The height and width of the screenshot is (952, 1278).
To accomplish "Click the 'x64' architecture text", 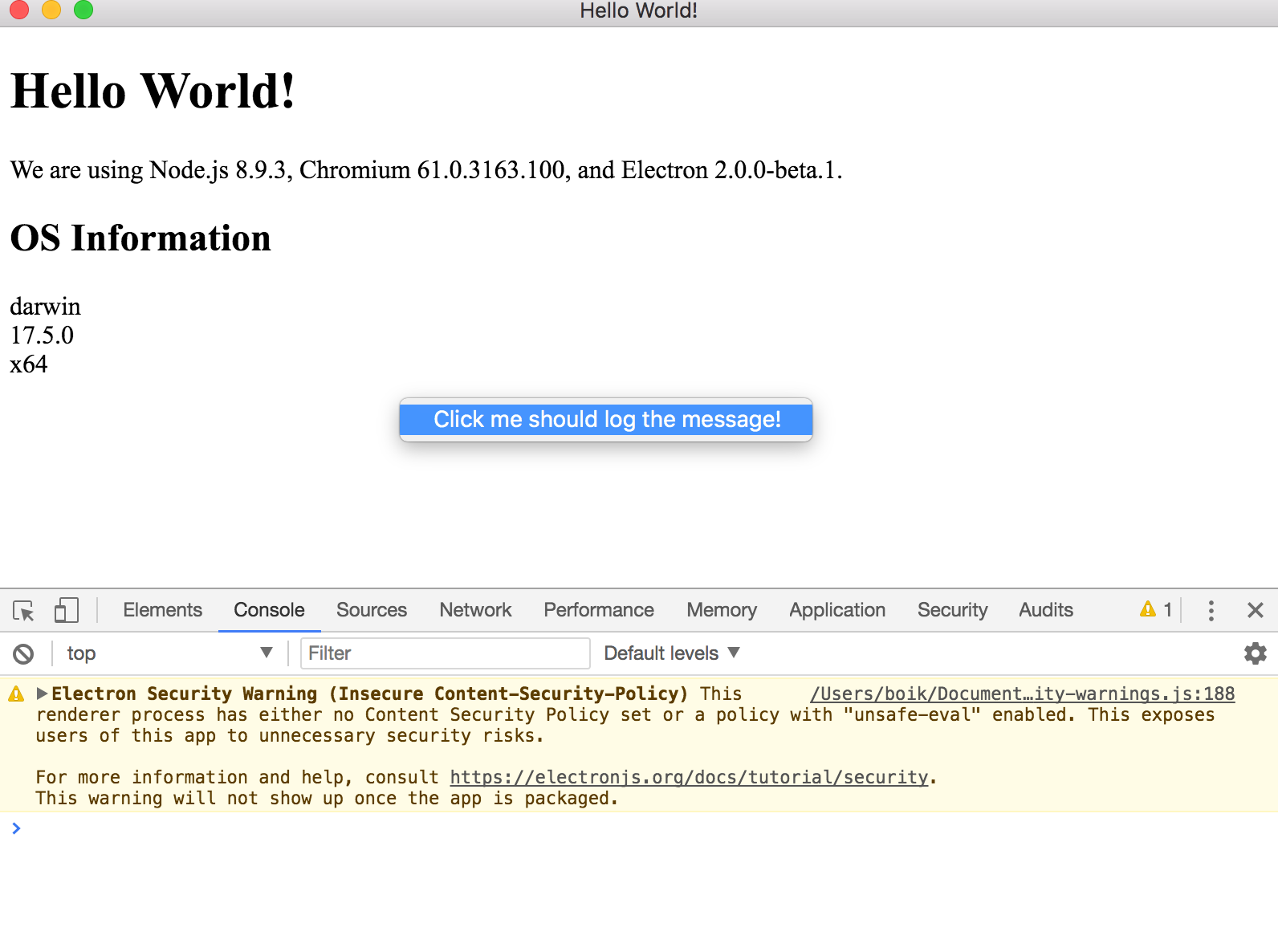I will click(x=29, y=364).
